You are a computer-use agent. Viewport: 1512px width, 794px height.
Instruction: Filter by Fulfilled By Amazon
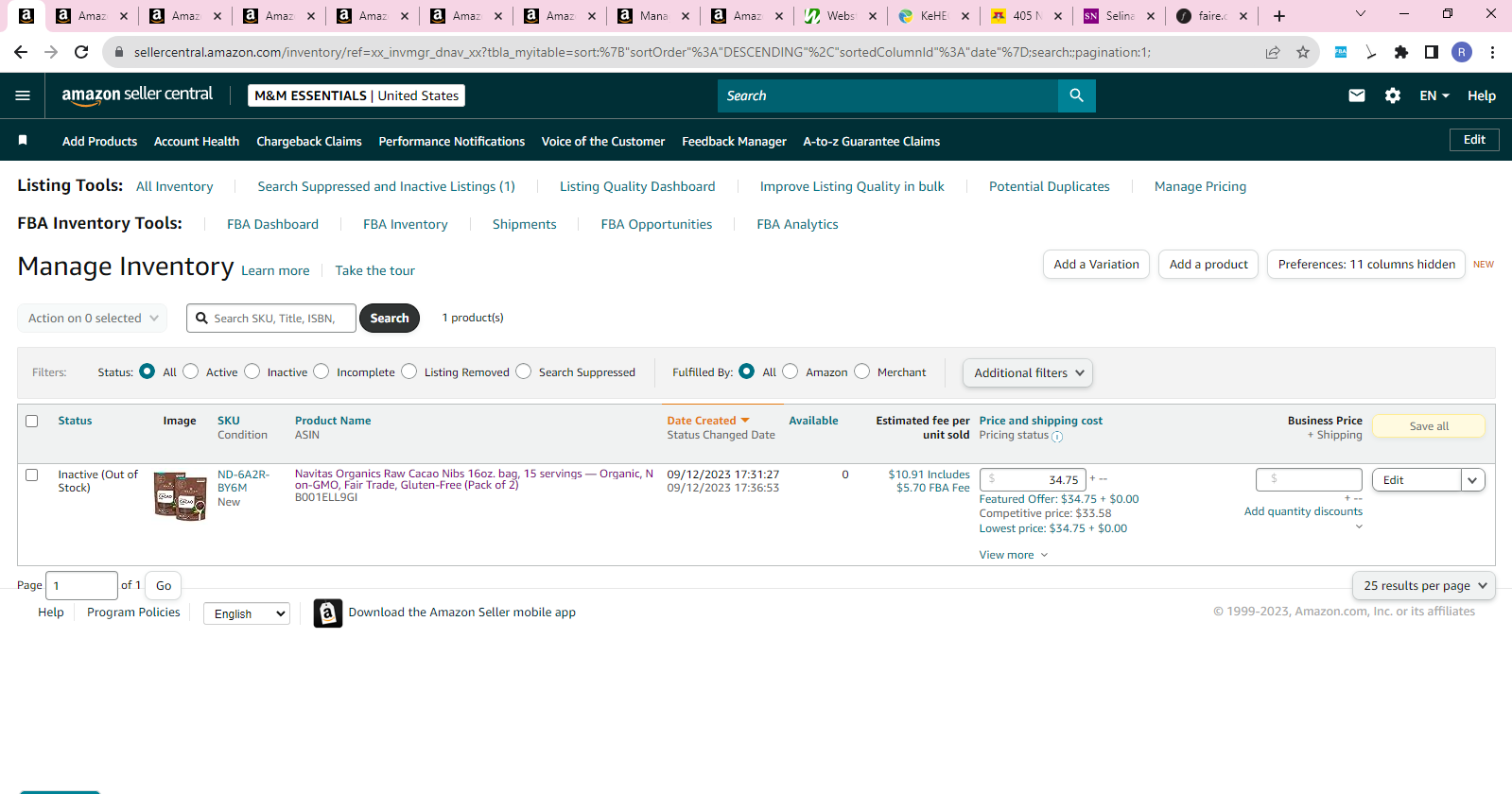pyautogui.click(x=791, y=371)
